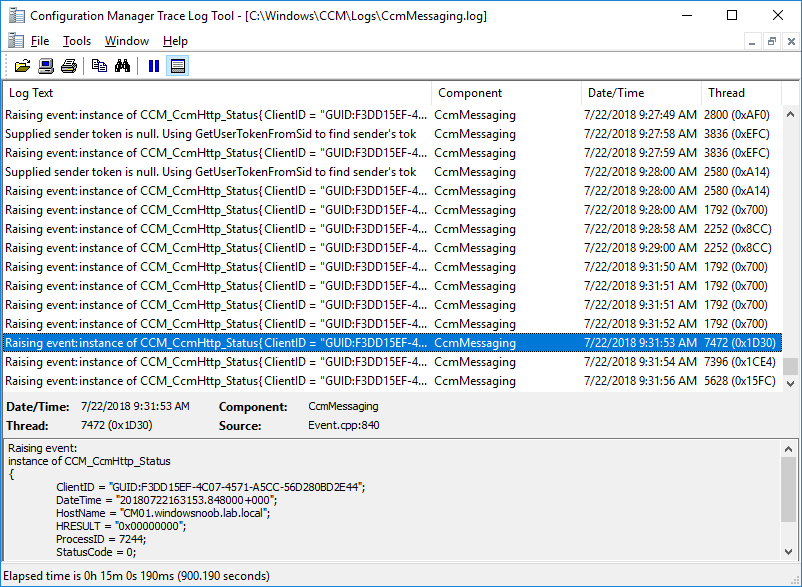
Task: Select the row at 9:31:50 AM
Action: (x=393, y=267)
